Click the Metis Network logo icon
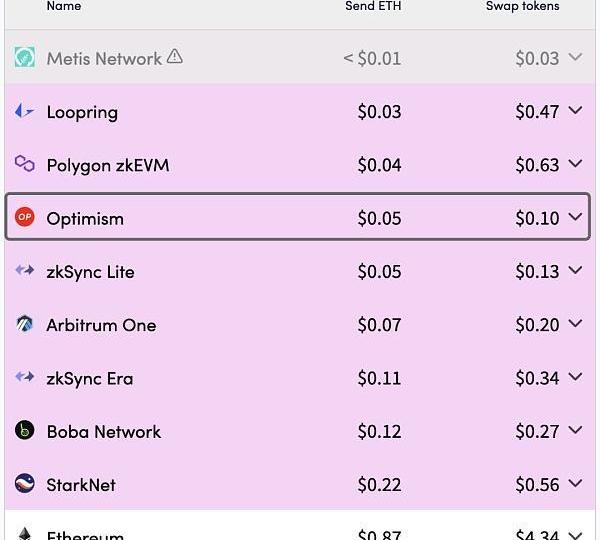The image size is (600, 540). click(25, 58)
